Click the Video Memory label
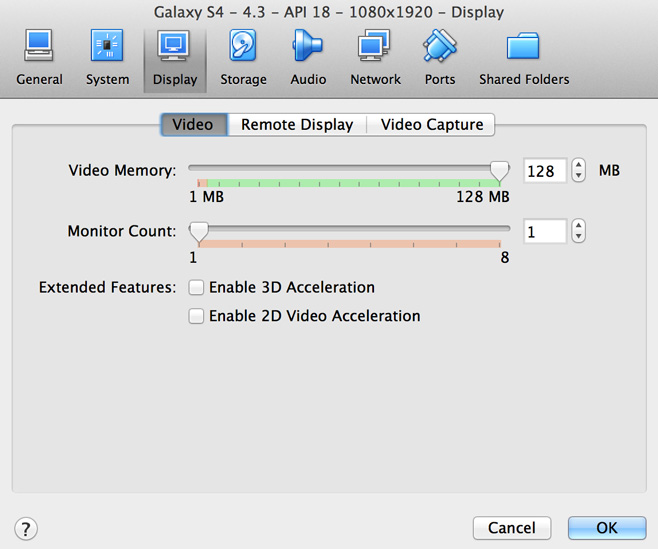 (122, 171)
